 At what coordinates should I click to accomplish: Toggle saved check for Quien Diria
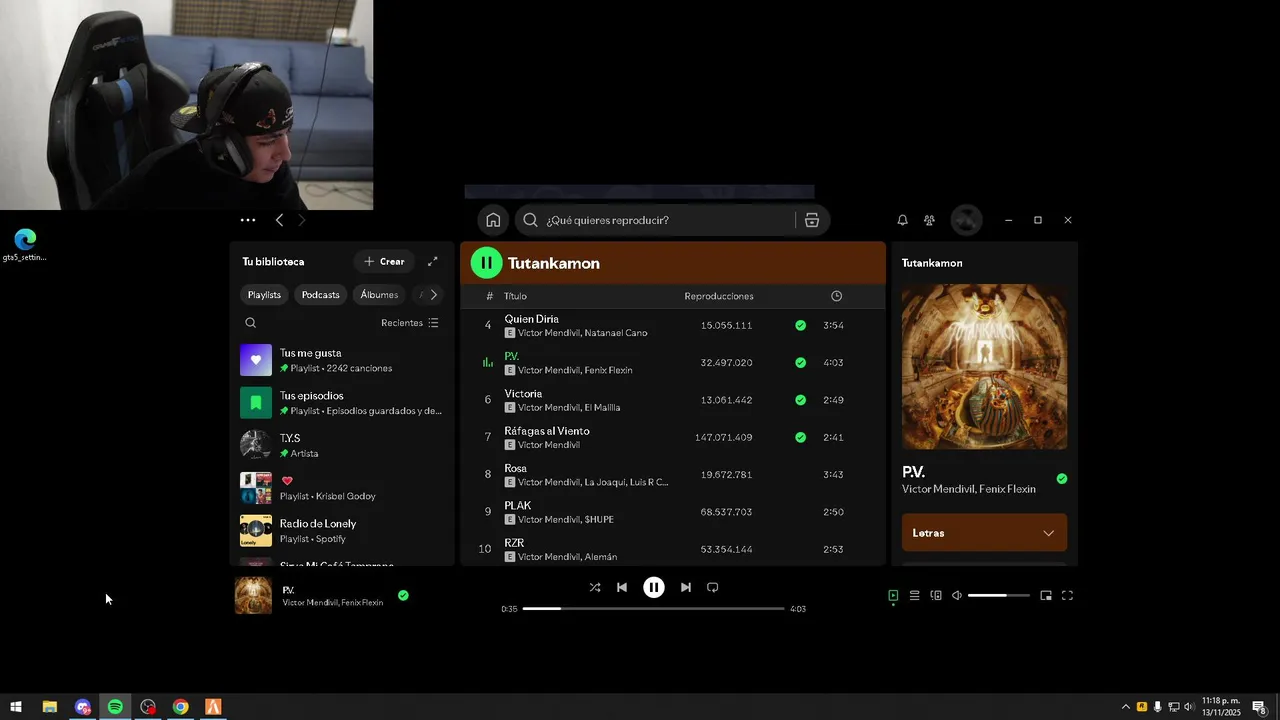800,325
